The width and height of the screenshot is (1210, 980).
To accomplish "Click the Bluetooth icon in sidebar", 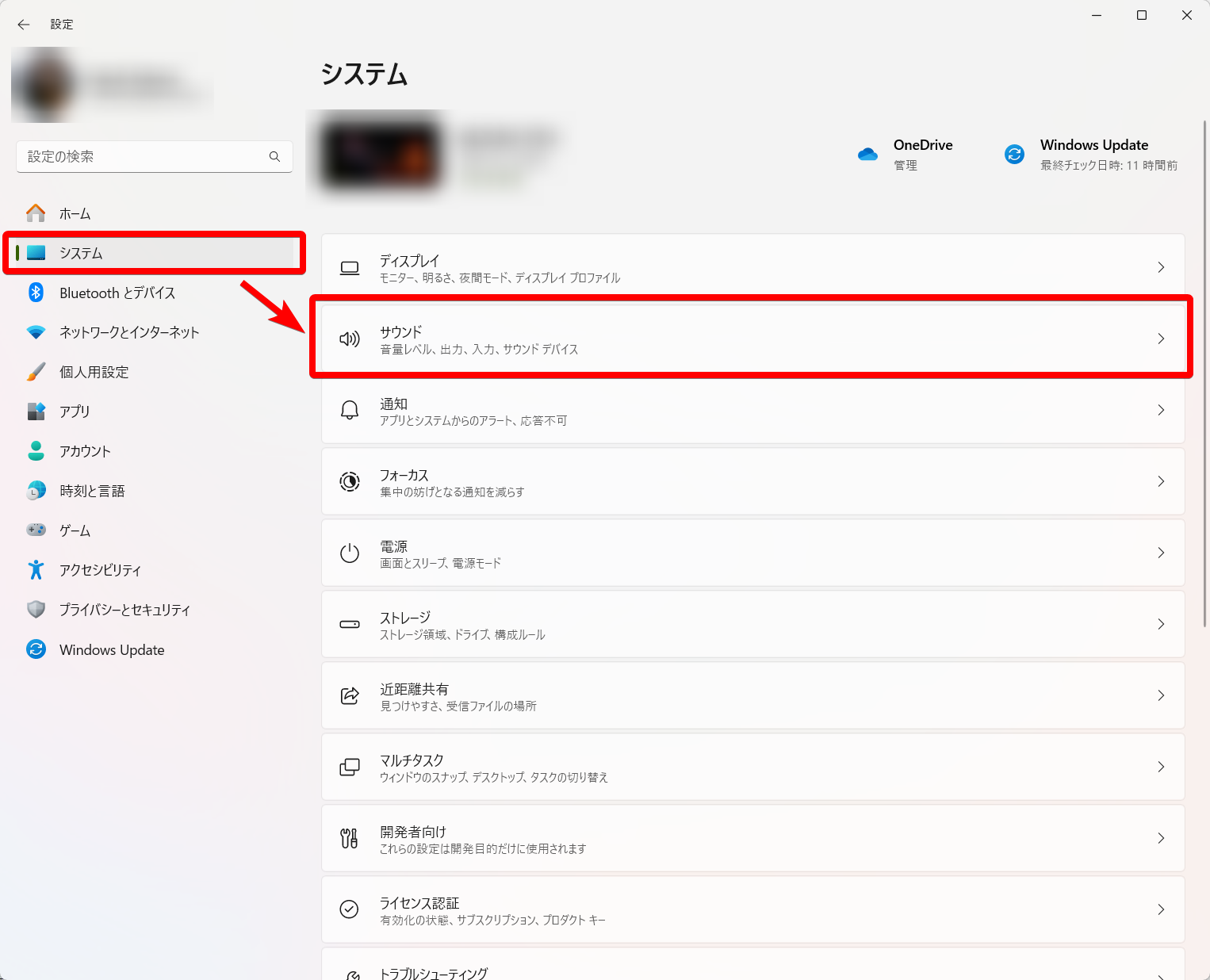I will point(36,293).
